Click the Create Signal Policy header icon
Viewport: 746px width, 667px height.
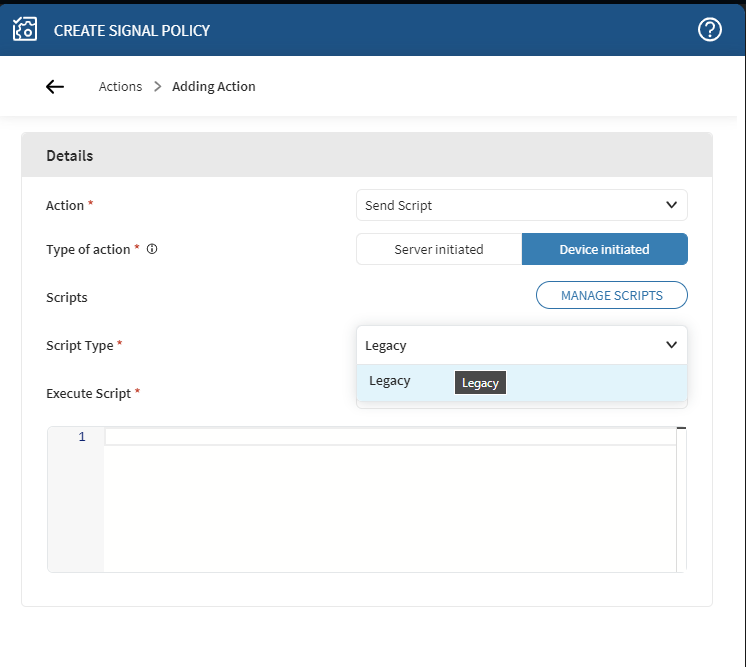25,30
